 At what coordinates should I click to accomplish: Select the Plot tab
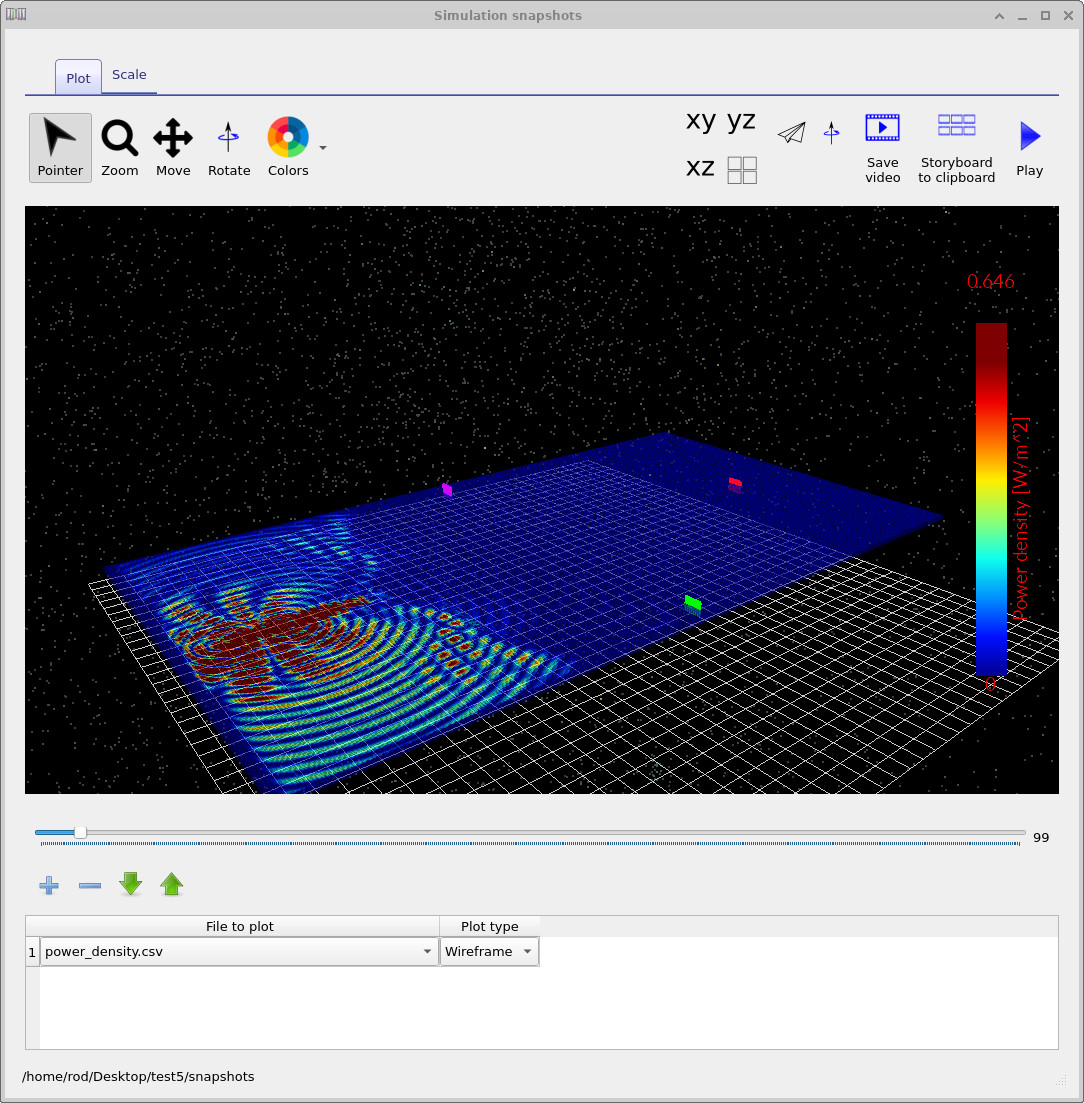click(77, 77)
